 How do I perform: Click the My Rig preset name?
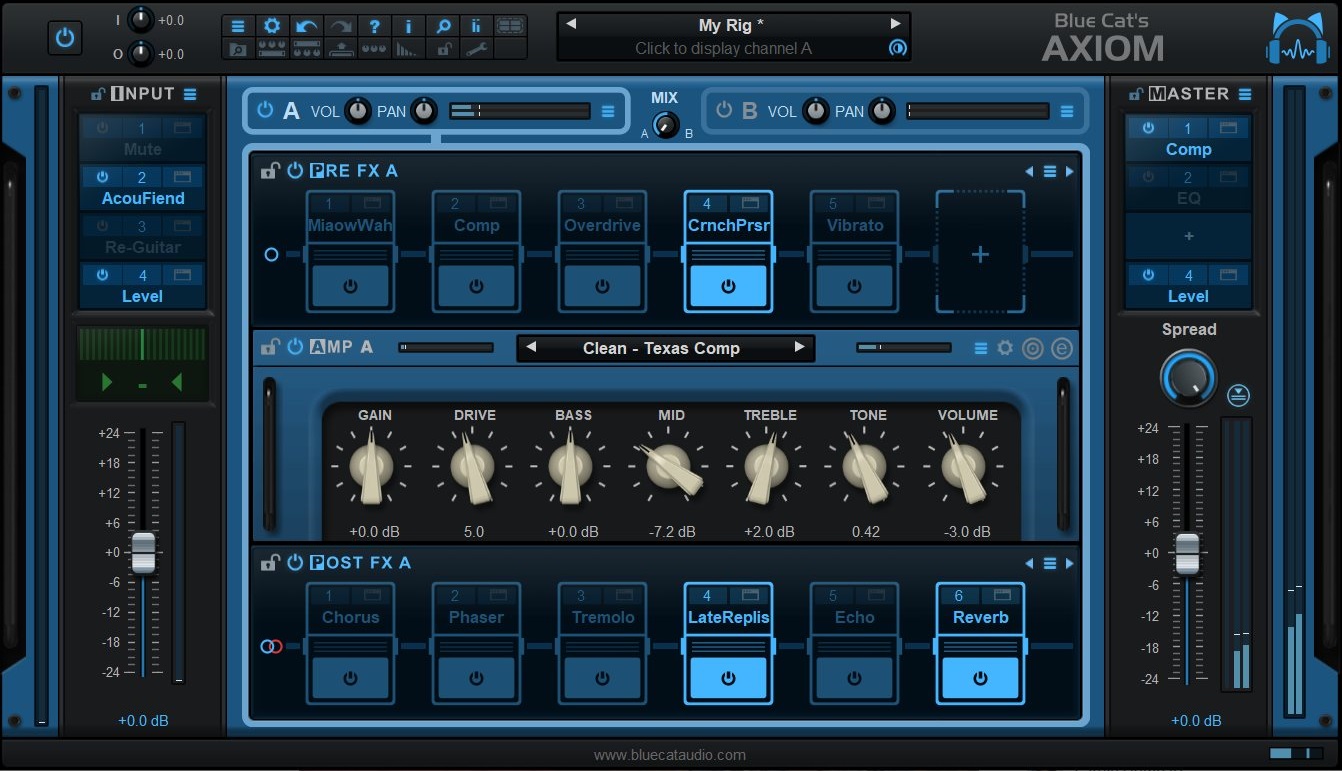(x=731, y=25)
